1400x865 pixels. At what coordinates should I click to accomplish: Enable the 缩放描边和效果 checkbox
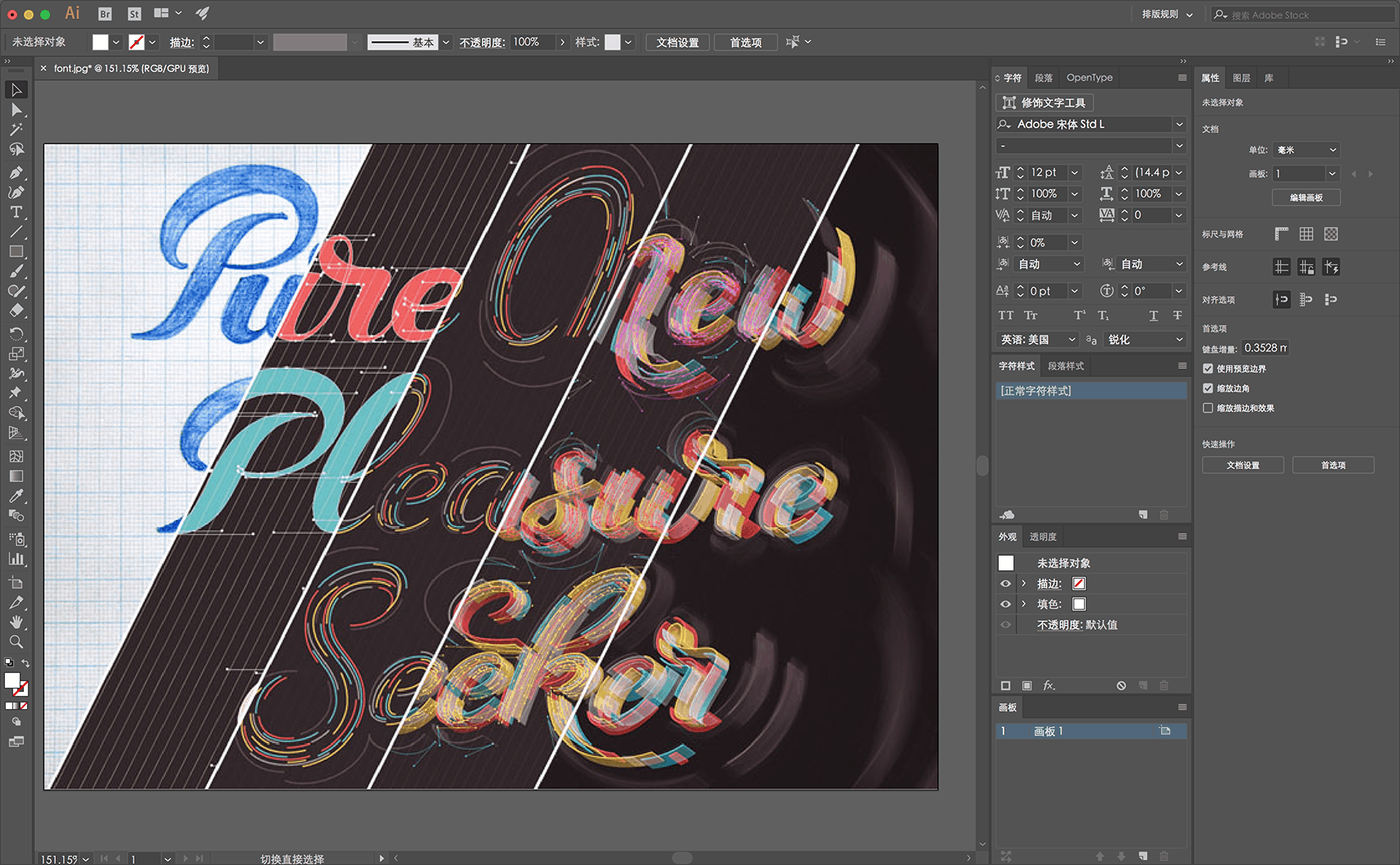(1208, 408)
